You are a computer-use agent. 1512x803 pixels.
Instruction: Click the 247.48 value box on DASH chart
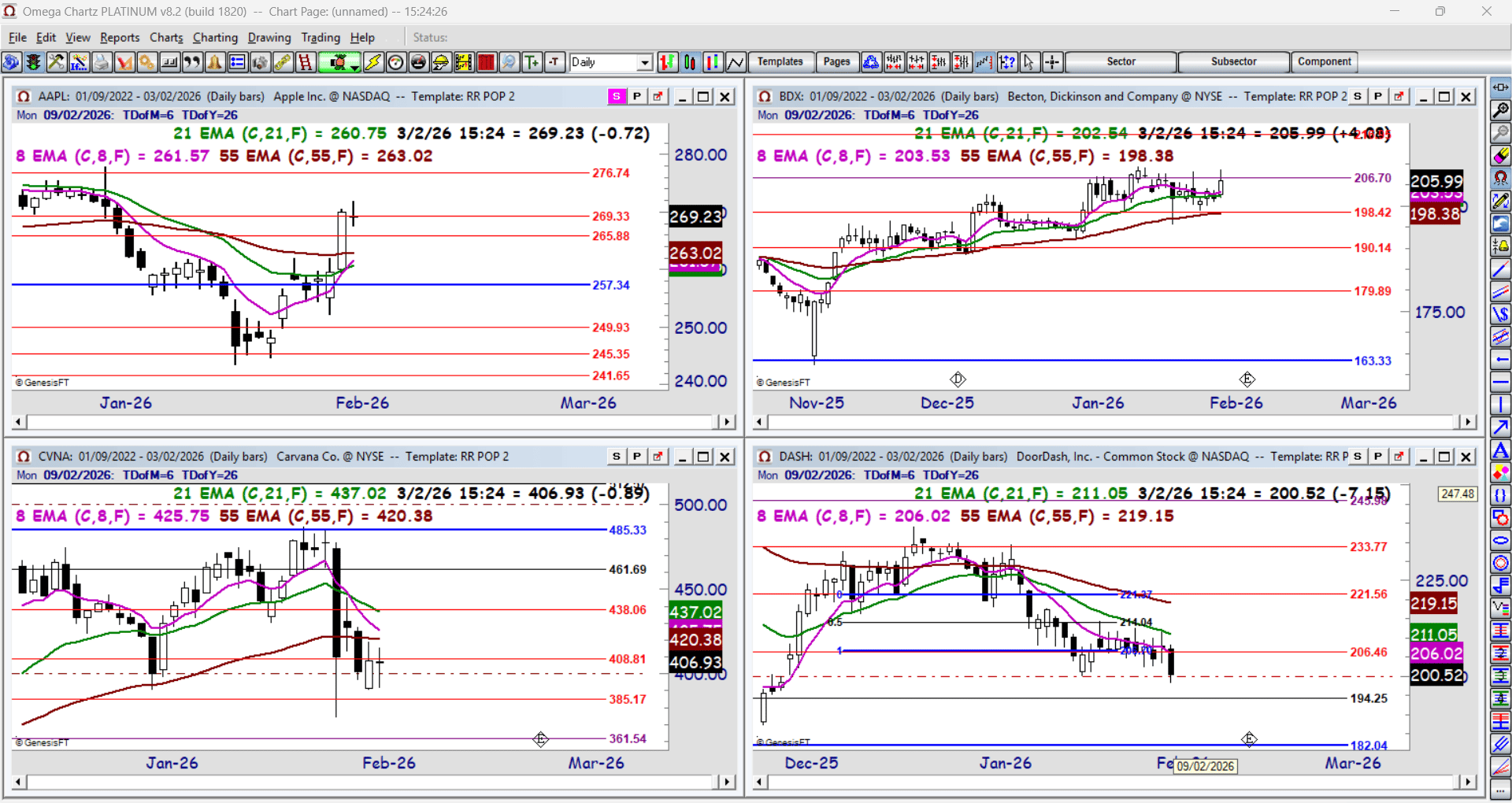pyautogui.click(x=1458, y=494)
